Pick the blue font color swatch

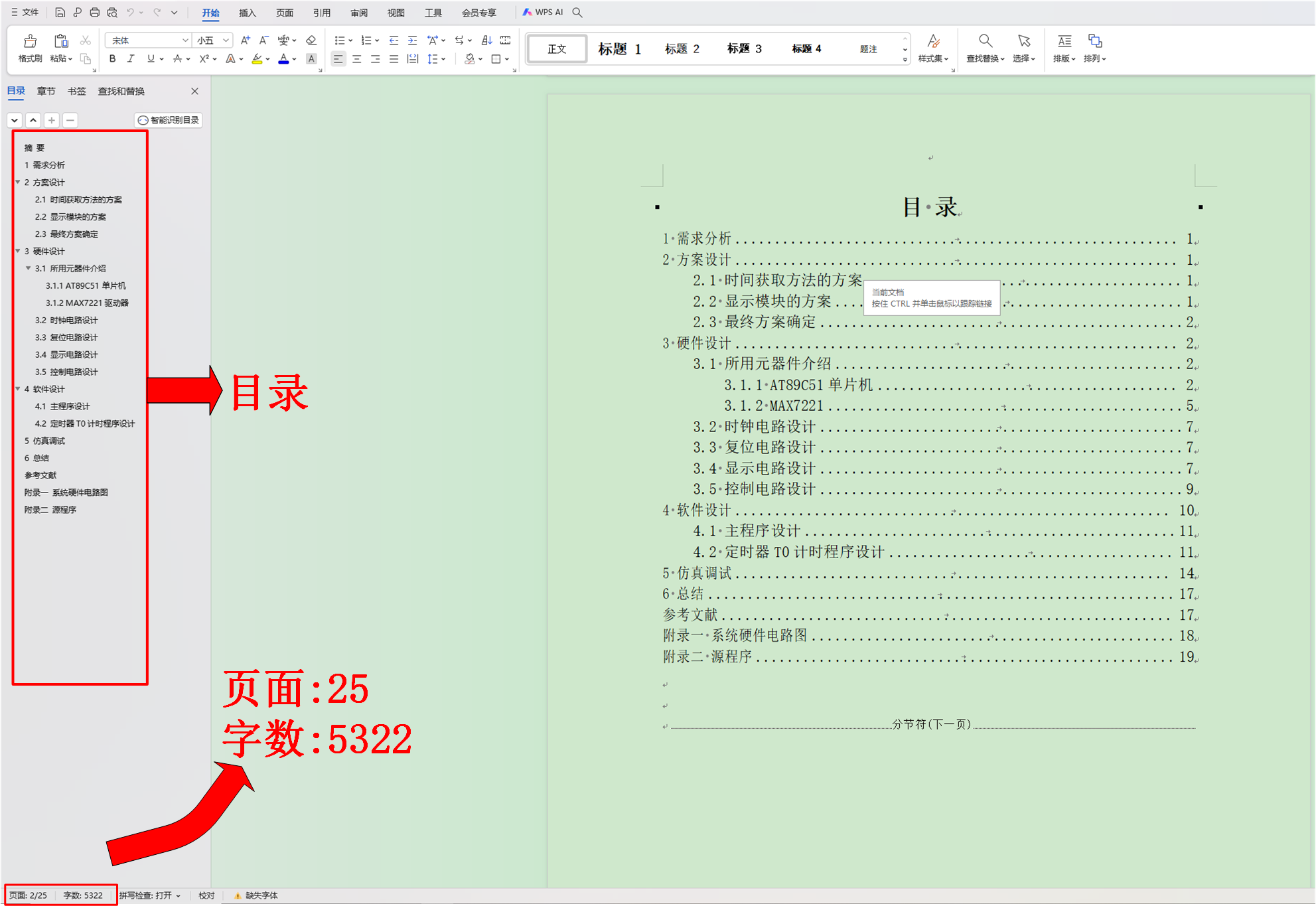[283, 58]
